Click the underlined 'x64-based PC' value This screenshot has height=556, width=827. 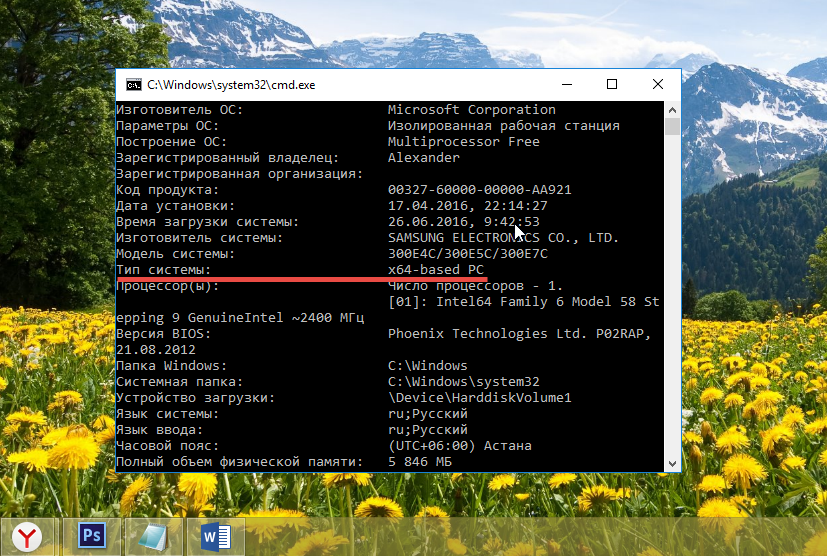[436, 270]
